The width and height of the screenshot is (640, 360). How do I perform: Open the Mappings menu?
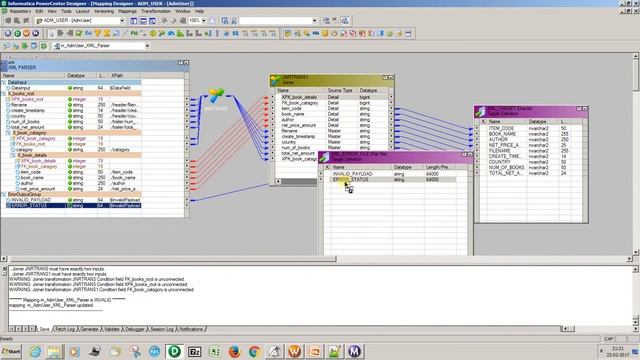[x=128, y=11]
